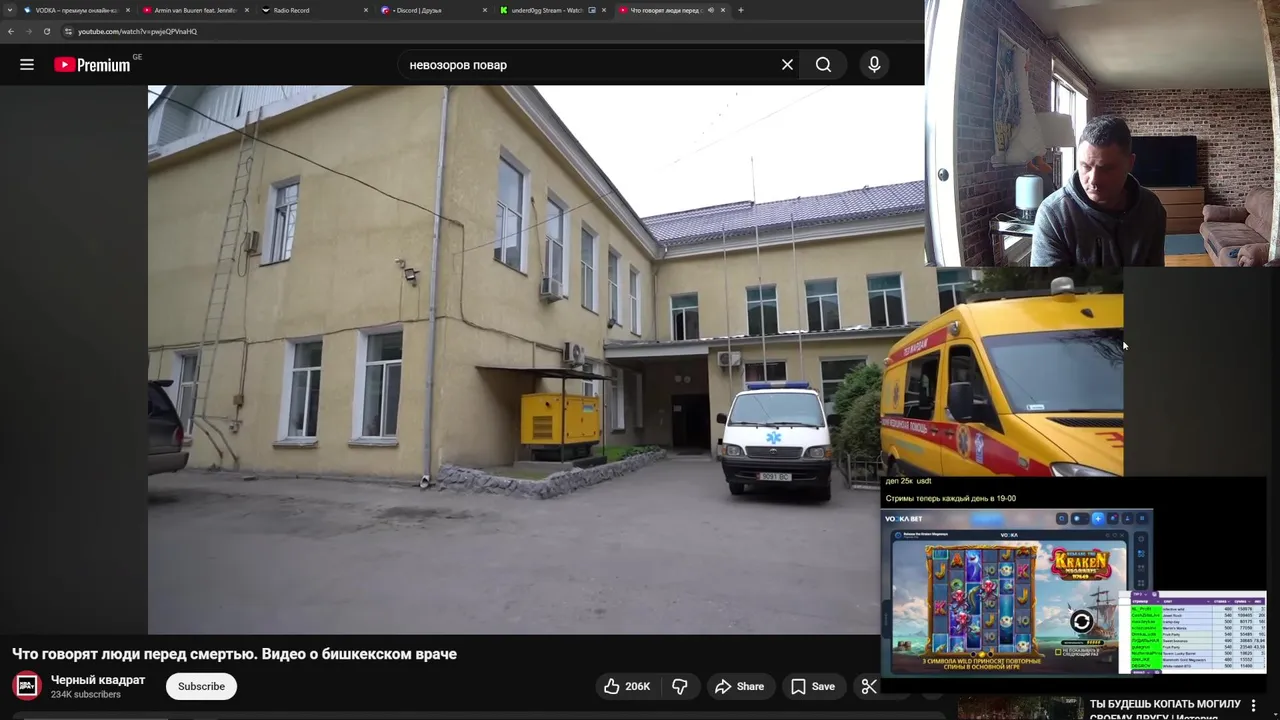This screenshot has width=1280, height=720.
Task: Go forward with the browser forward arrow
Action: click(29, 31)
